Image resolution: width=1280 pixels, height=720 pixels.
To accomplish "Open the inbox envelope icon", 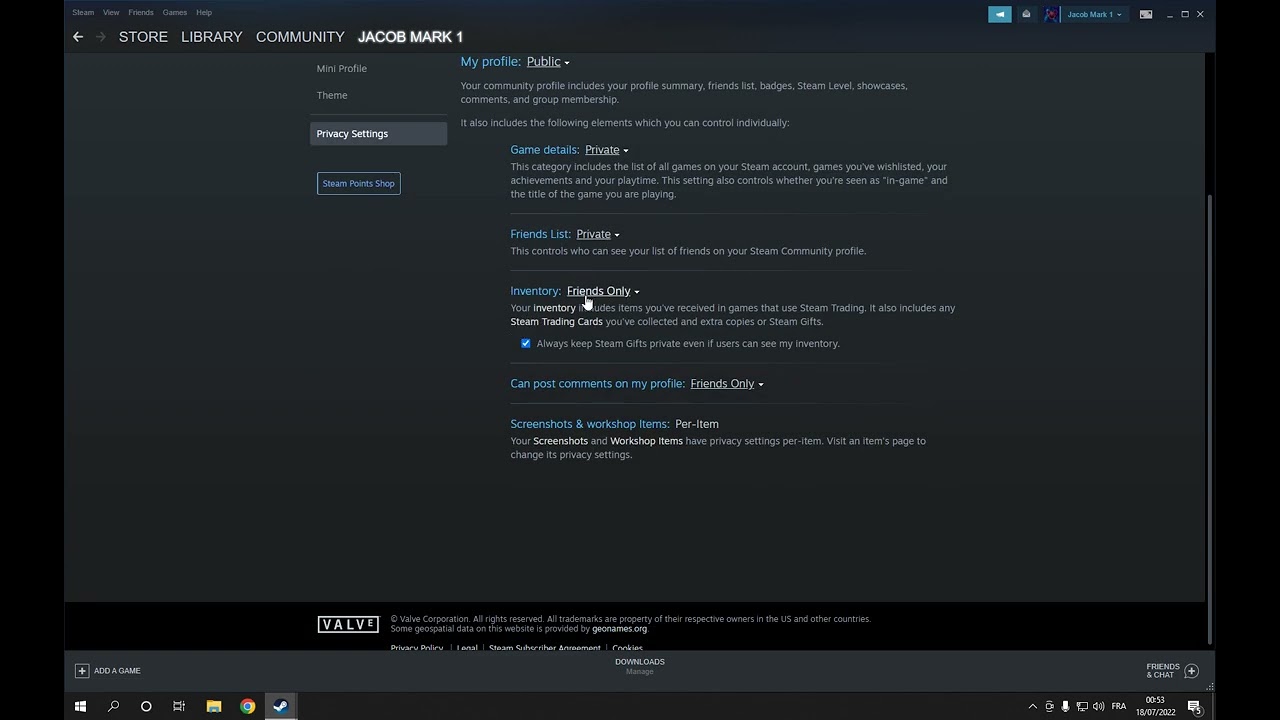I will coord(1026,14).
